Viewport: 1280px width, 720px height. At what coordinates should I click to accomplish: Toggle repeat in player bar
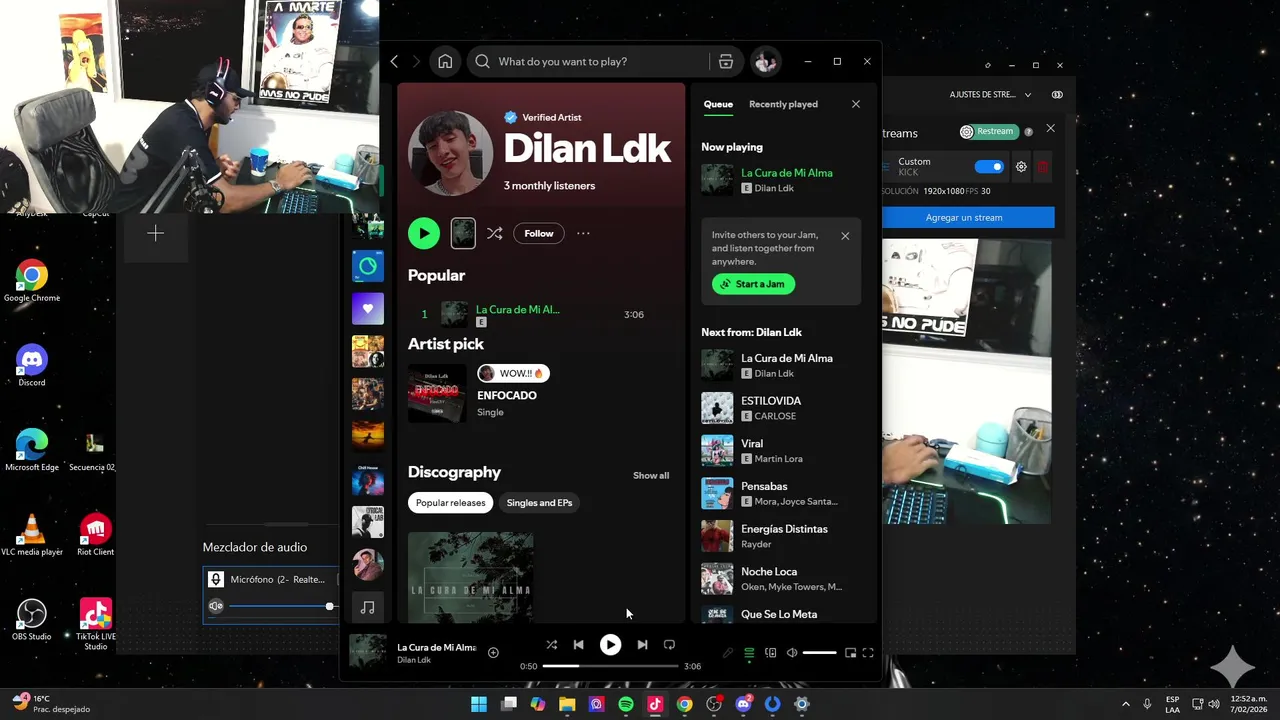(x=669, y=645)
